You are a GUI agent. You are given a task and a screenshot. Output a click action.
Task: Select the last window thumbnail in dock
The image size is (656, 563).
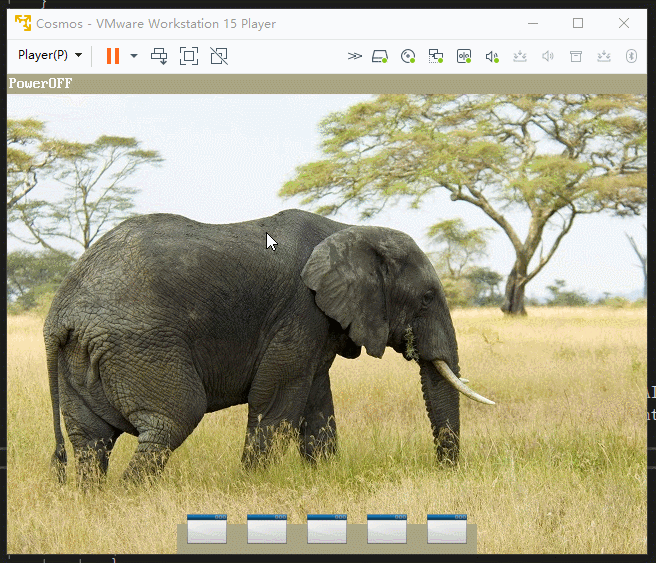(447, 529)
